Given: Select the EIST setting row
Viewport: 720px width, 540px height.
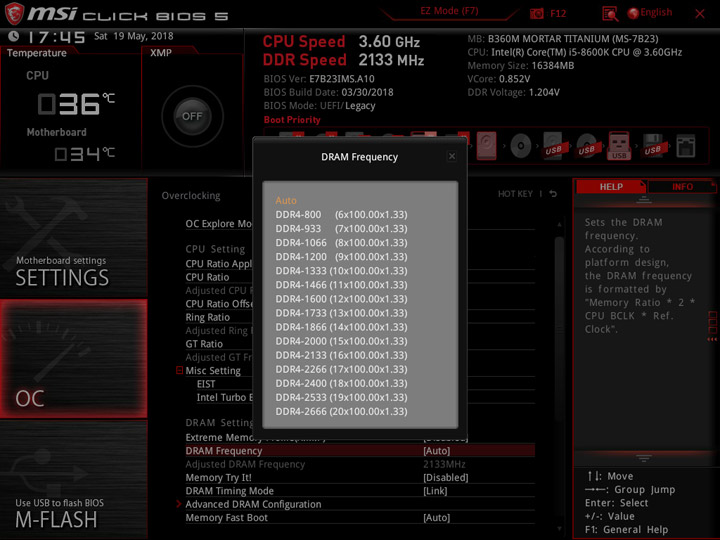Looking at the screenshot, I should point(206,384).
